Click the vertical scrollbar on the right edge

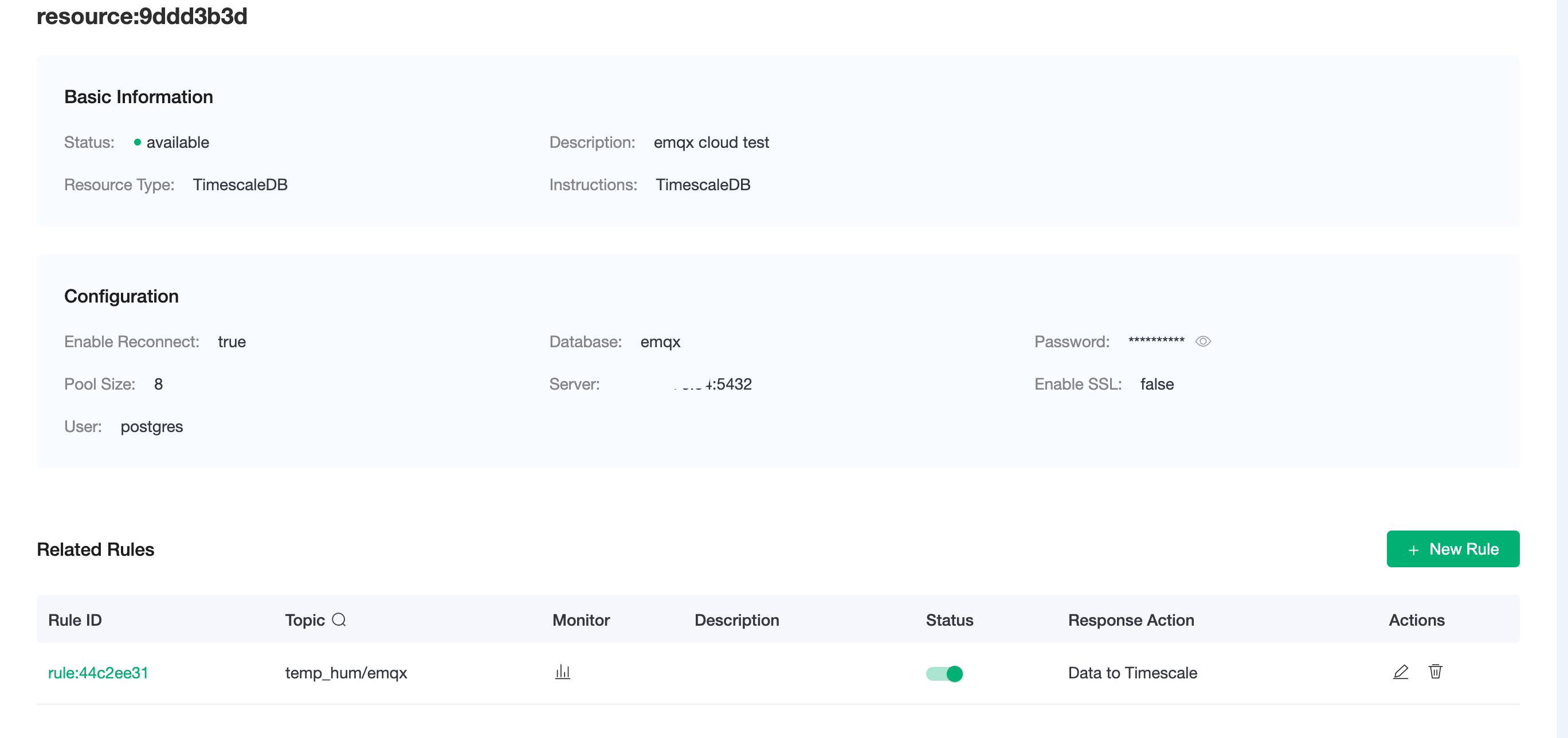(1562, 365)
